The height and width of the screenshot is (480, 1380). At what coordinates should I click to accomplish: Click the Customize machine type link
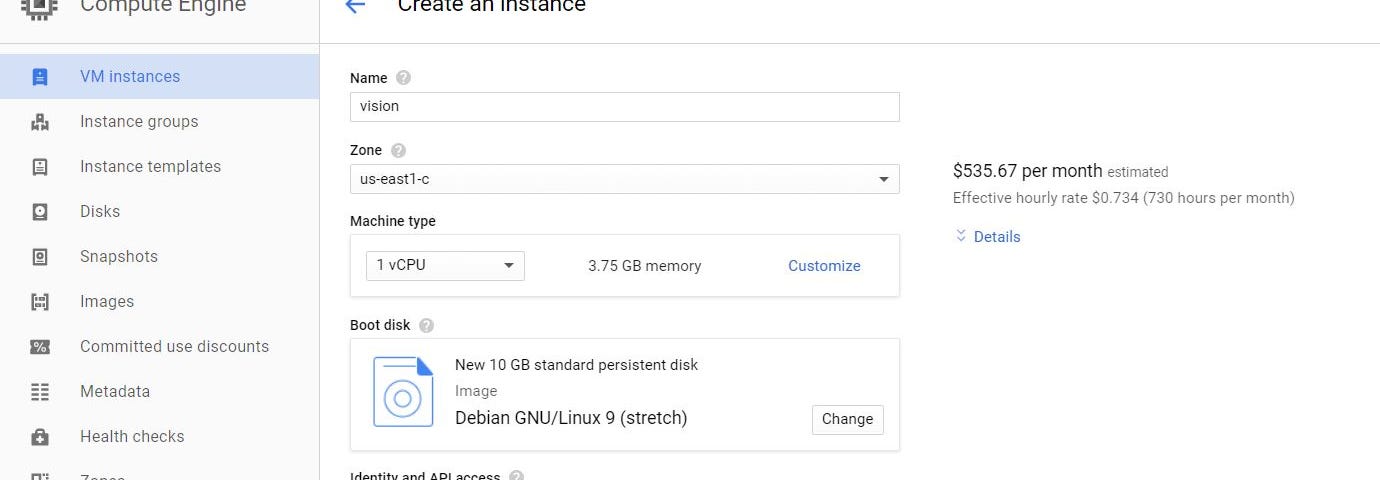[x=824, y=266]
